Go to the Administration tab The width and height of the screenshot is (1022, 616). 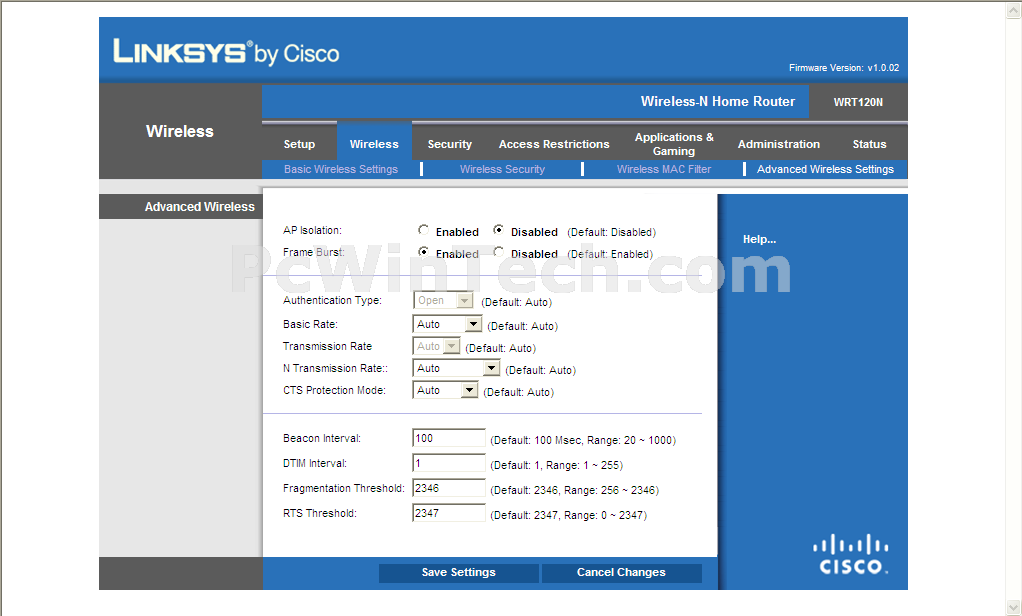(x=779, y=144)
